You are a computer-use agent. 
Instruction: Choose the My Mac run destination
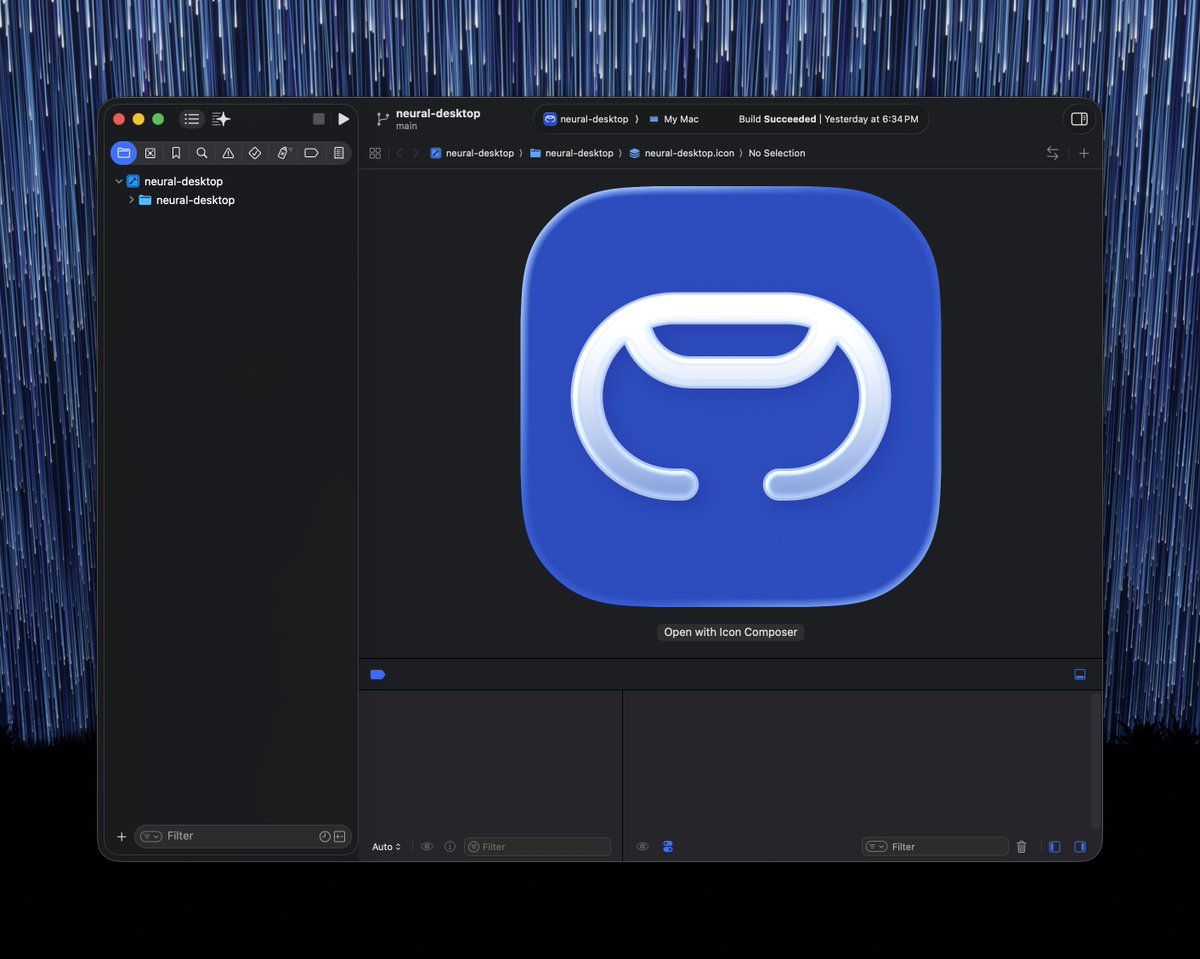[x=673, y=119]
